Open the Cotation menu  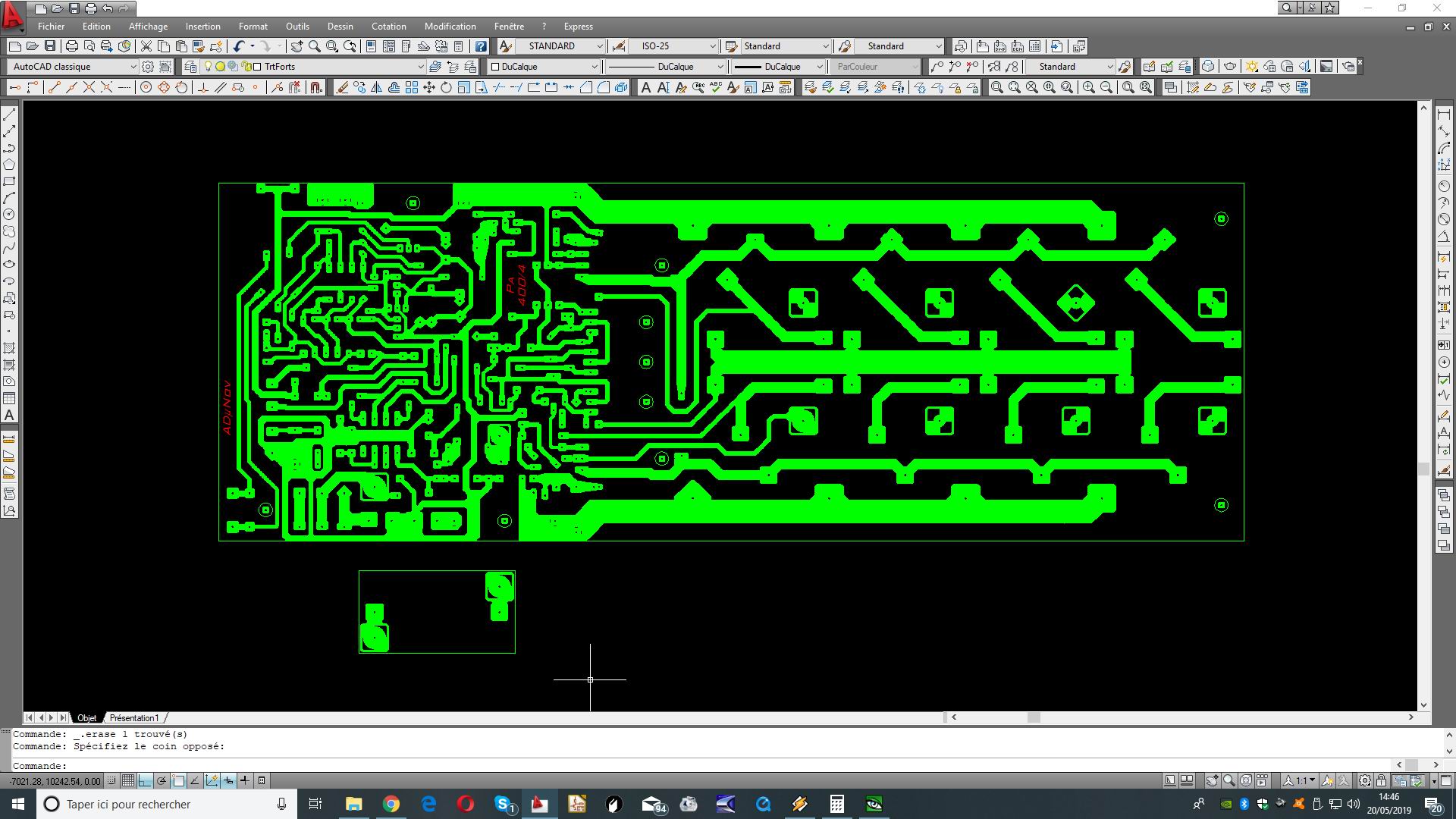pos(389,26)
